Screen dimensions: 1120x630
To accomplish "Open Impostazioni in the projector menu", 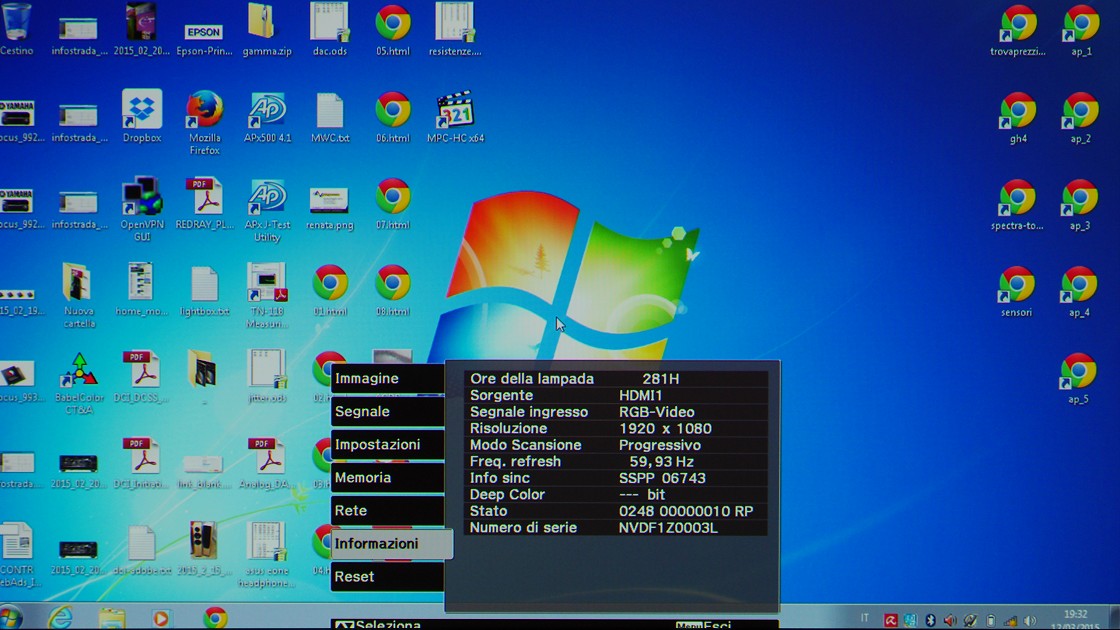I will coord(387,444).
